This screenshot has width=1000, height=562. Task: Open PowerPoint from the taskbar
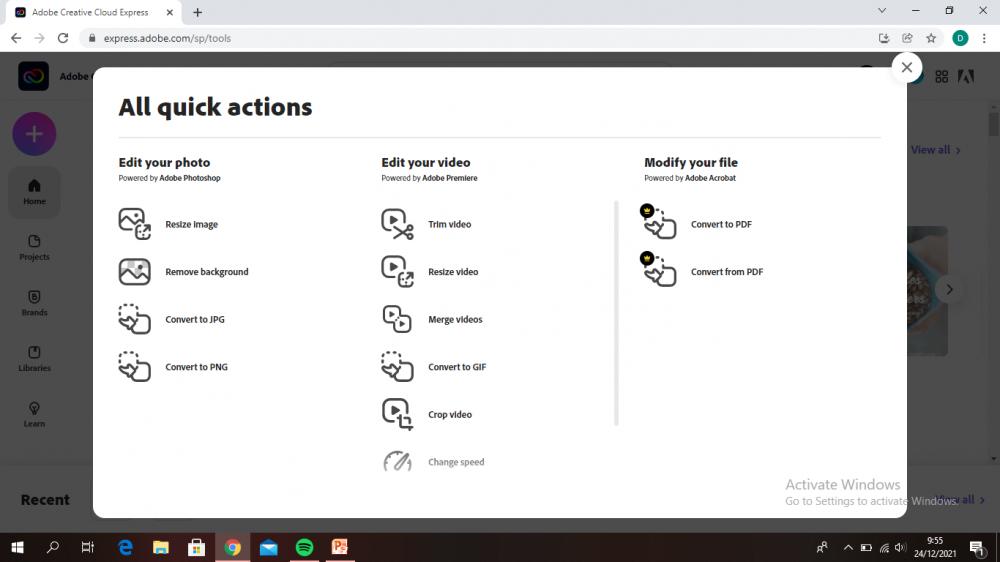[340, 547]
